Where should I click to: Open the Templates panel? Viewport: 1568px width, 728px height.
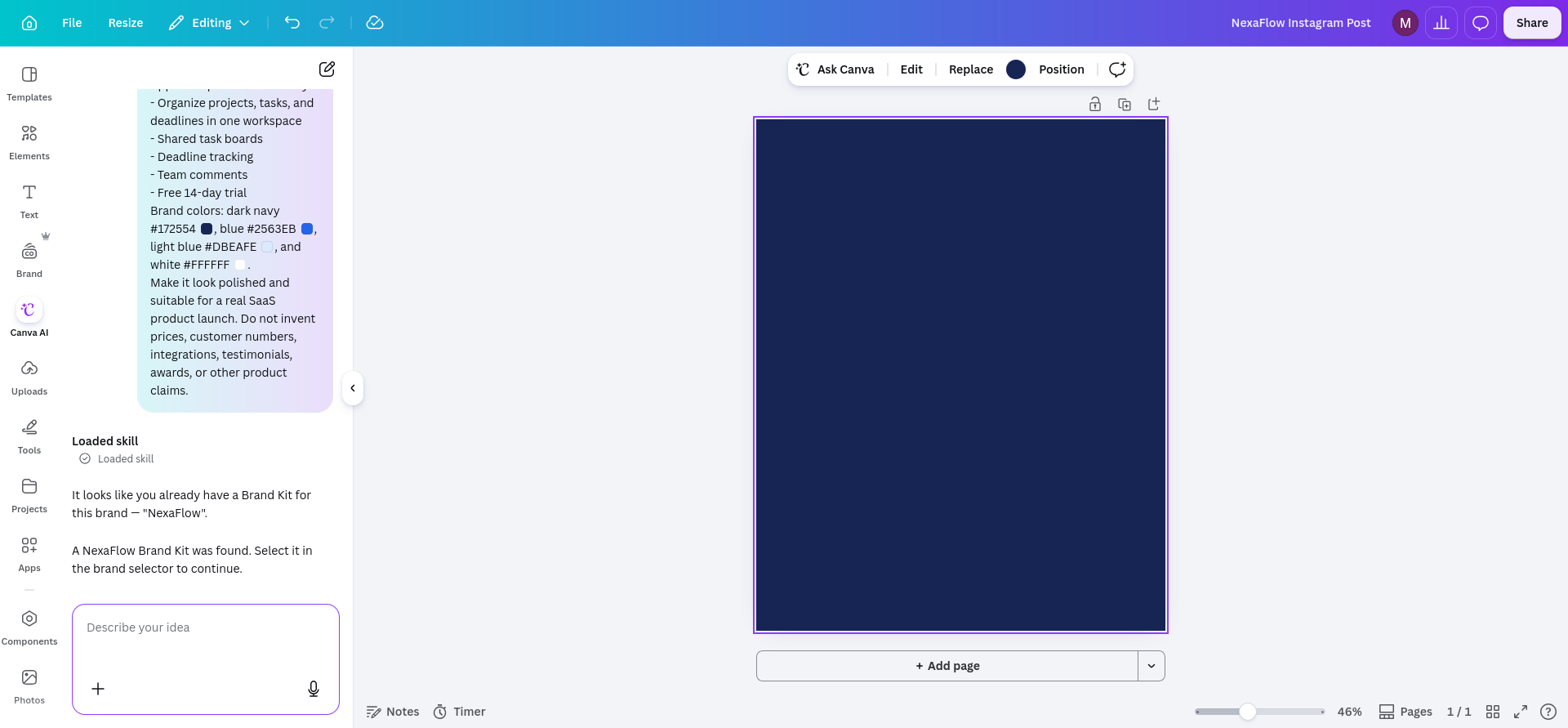(x=29, y=83)
